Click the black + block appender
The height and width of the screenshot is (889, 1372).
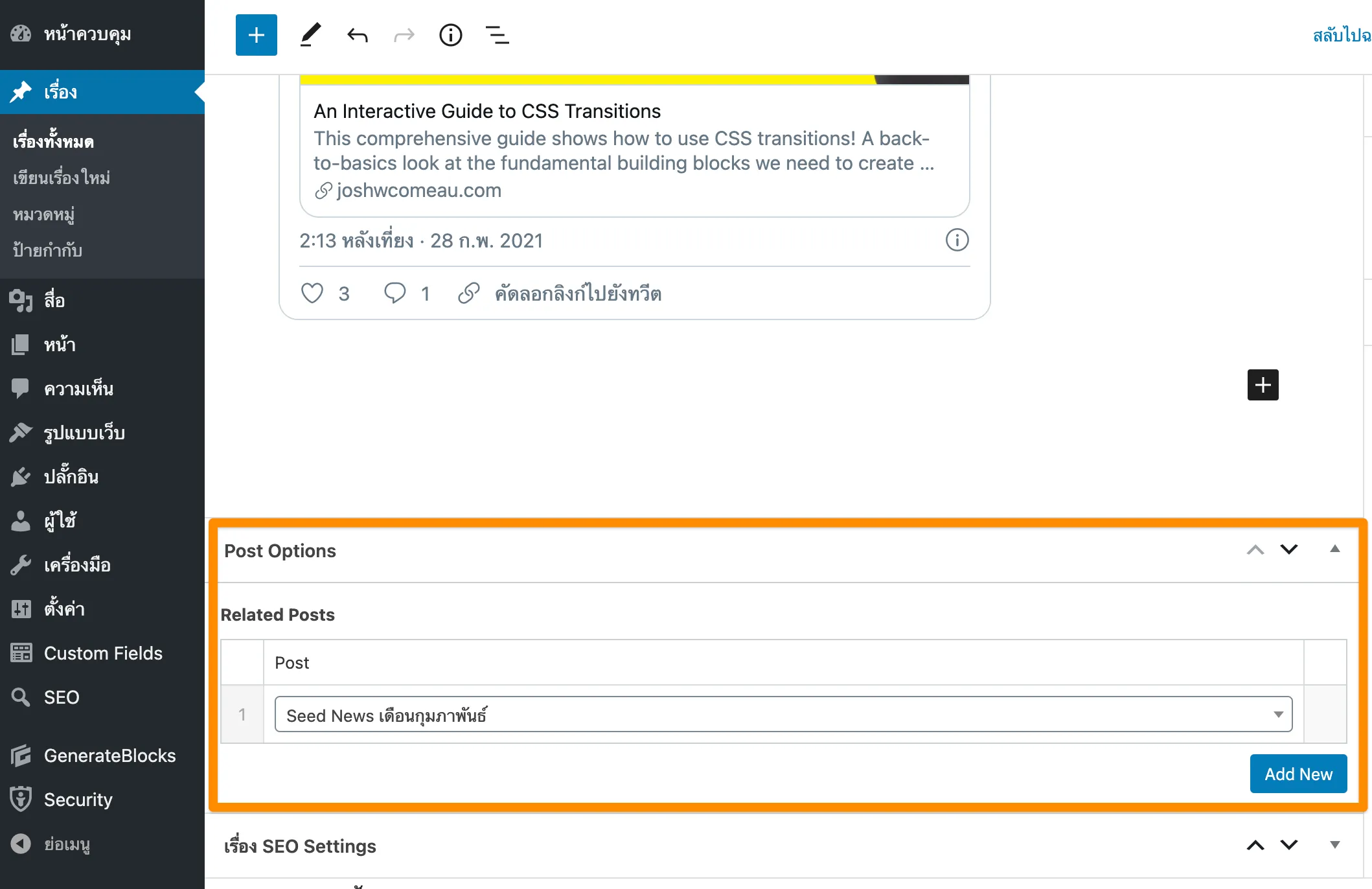point(1262,384)
